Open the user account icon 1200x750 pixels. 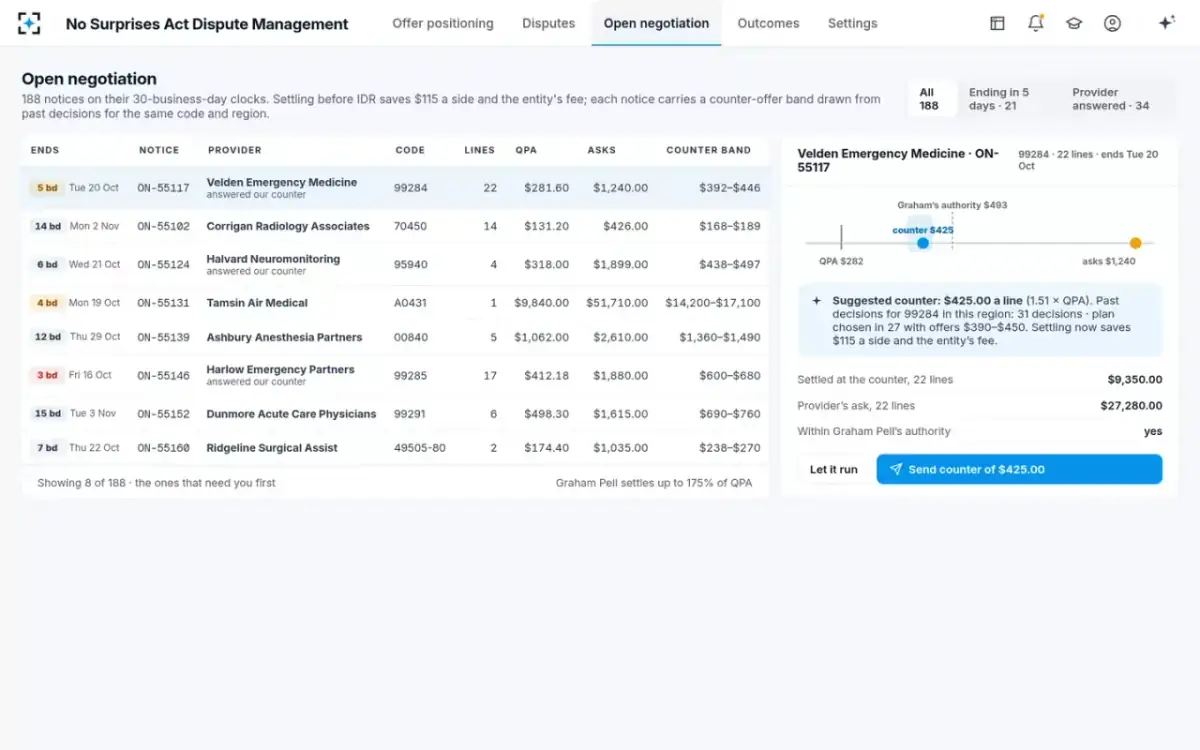pos(1112,23)
